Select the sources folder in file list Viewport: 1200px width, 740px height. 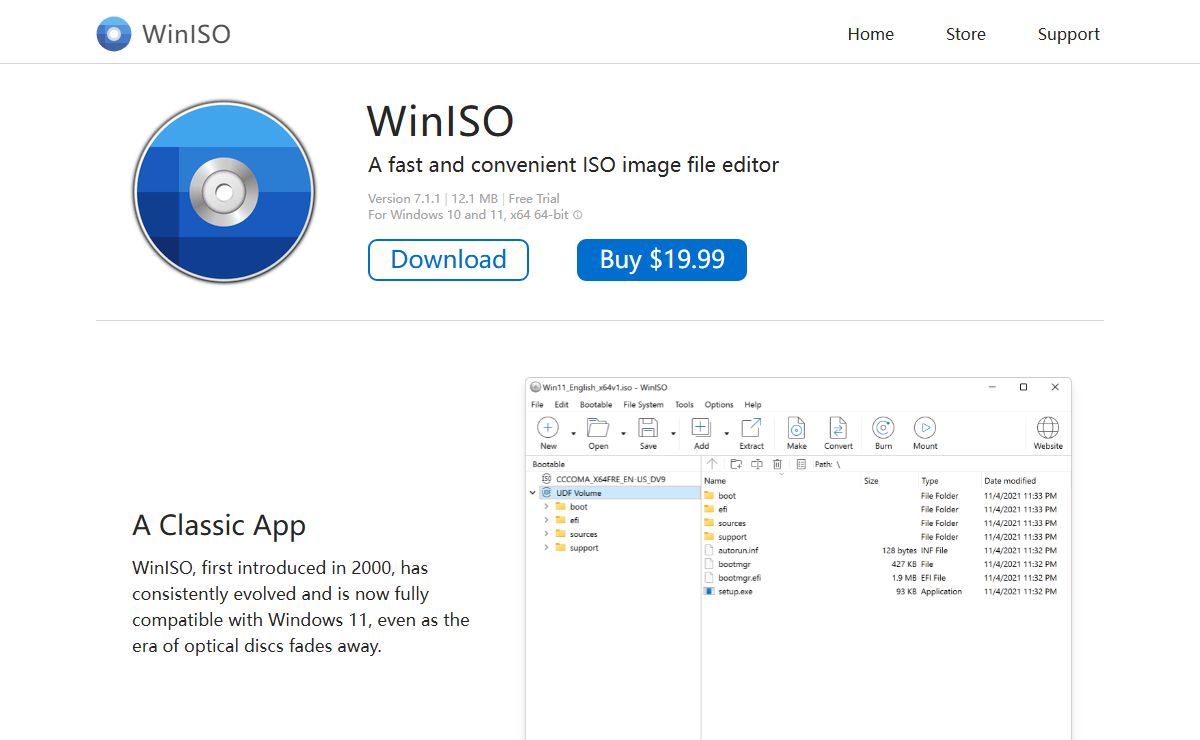pos(732,523)
